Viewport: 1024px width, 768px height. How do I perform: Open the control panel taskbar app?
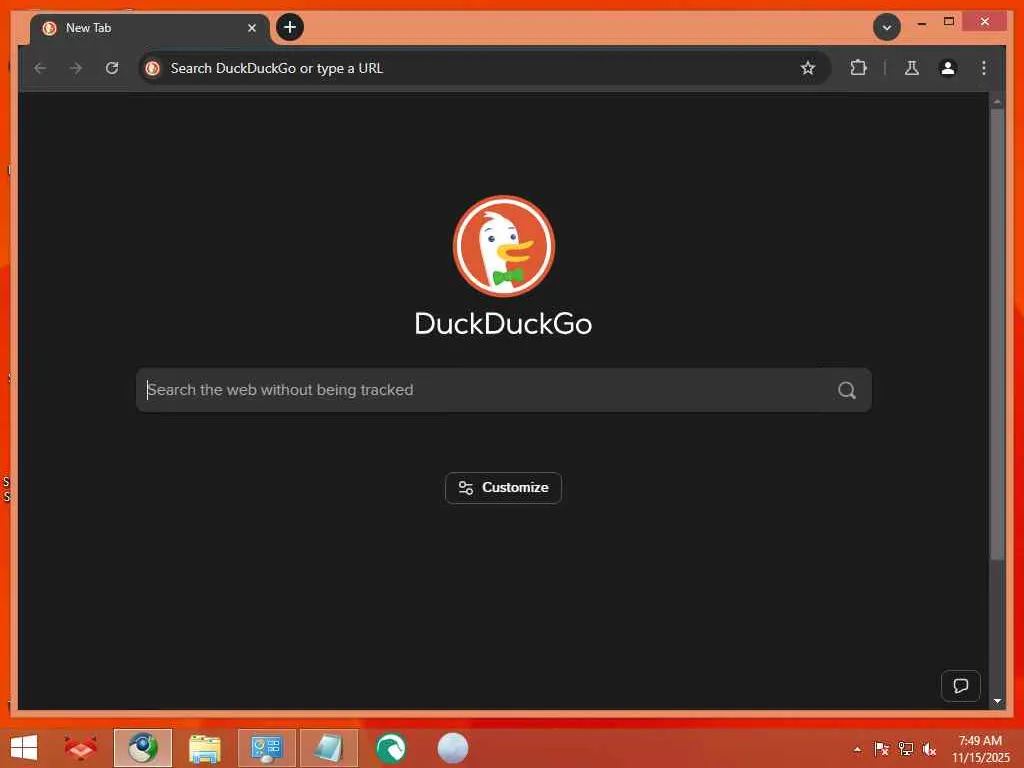266,748
